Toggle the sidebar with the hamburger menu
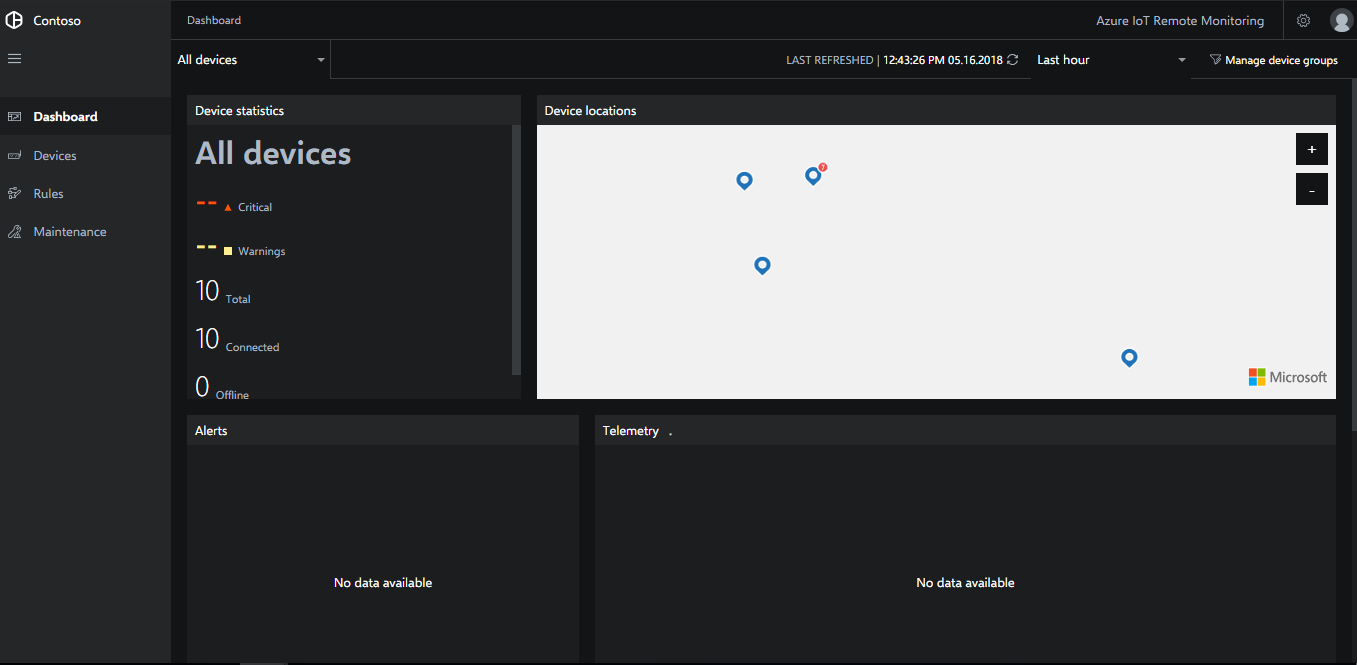 click(14, 58)
